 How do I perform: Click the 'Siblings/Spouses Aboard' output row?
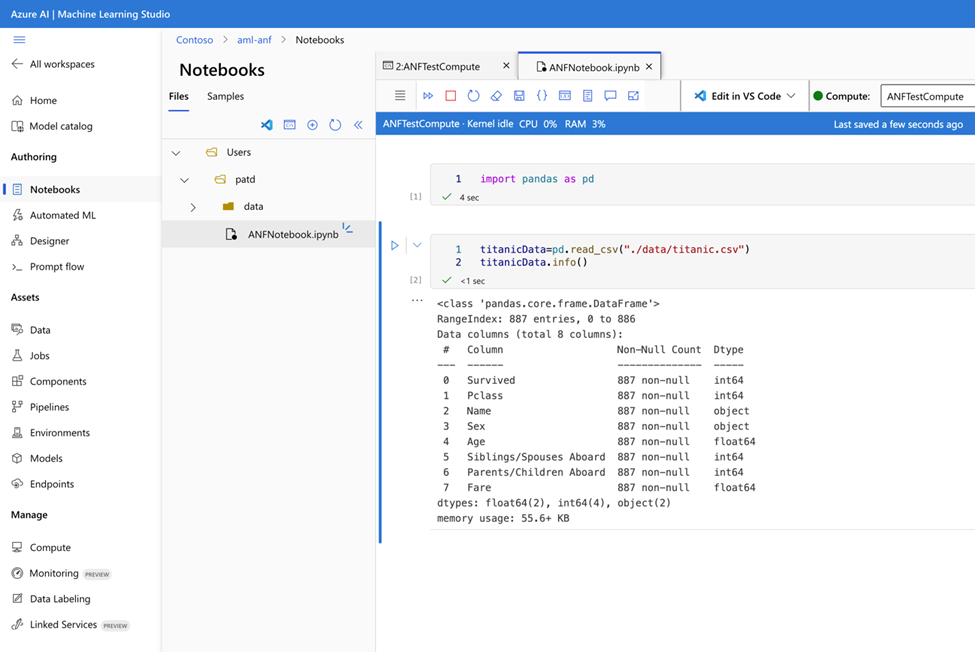point(596,457)
